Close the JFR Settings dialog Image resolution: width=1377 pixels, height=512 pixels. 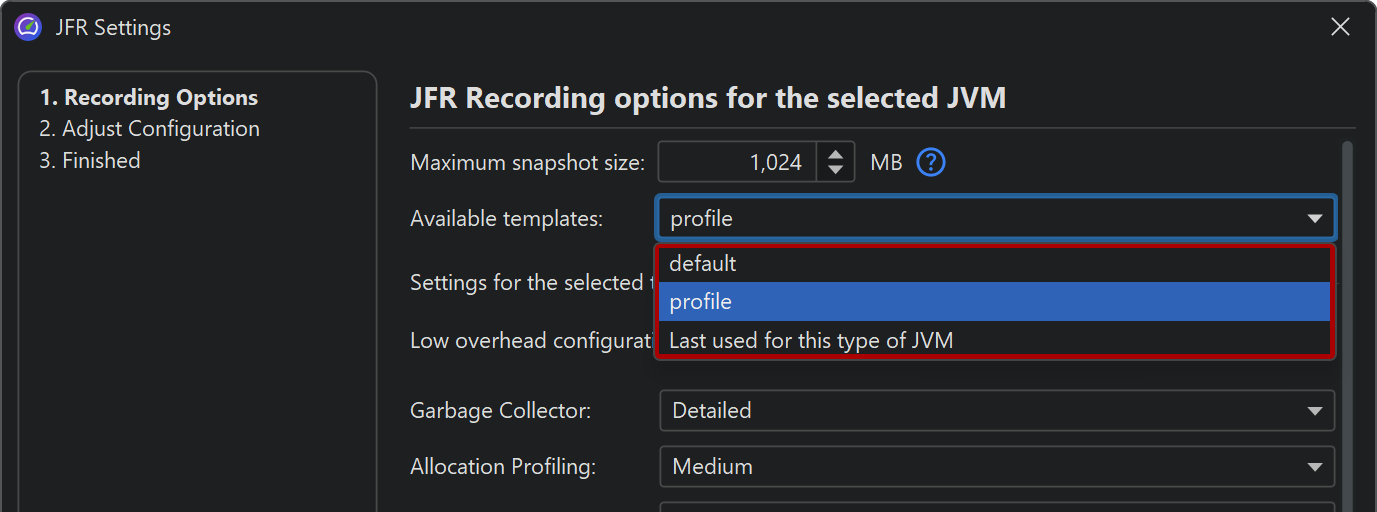coord(1340,27)
